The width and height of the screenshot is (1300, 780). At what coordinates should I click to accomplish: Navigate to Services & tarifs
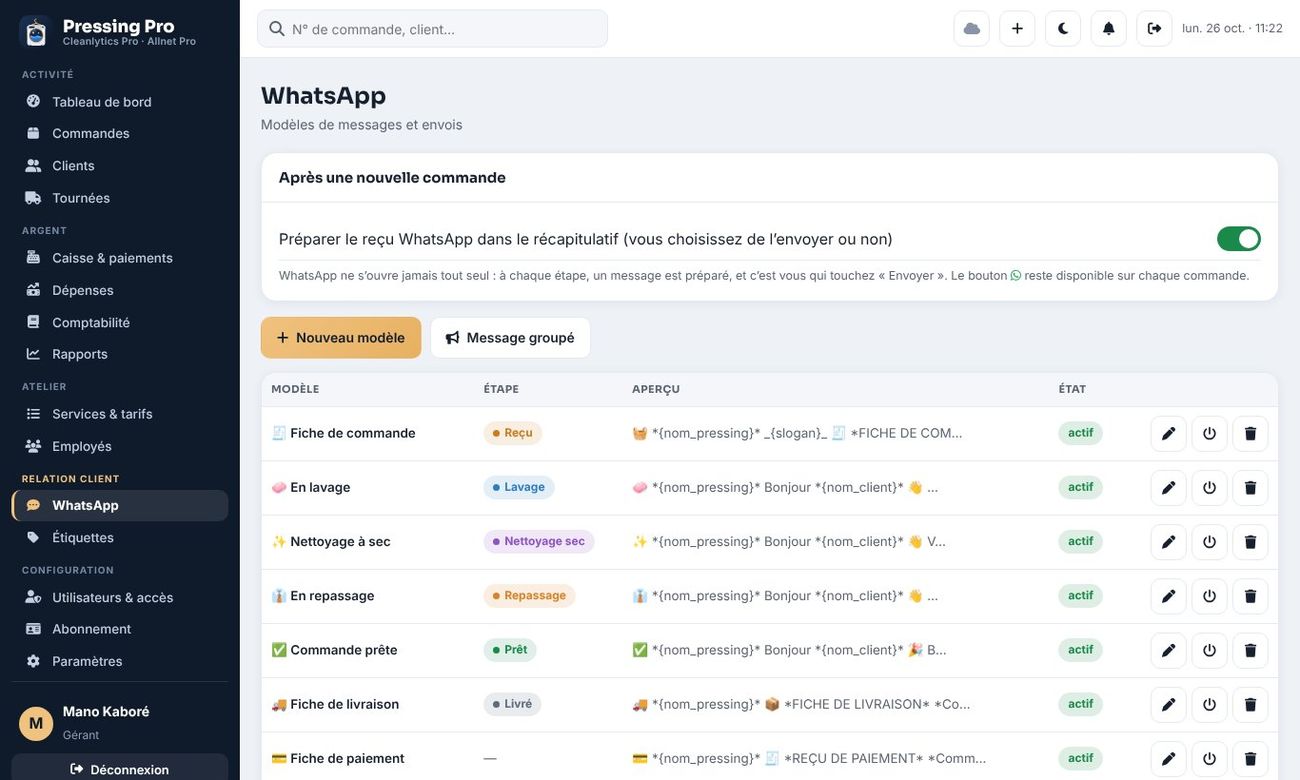(120, 414)
